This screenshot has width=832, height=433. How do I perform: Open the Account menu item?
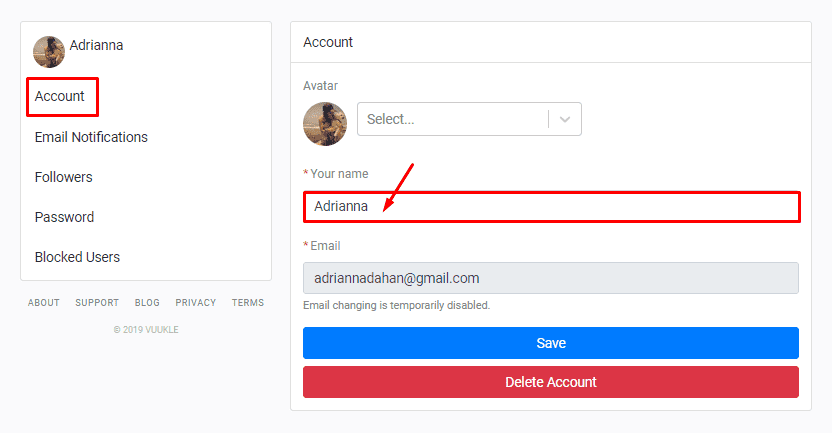(x=60, y=97)
